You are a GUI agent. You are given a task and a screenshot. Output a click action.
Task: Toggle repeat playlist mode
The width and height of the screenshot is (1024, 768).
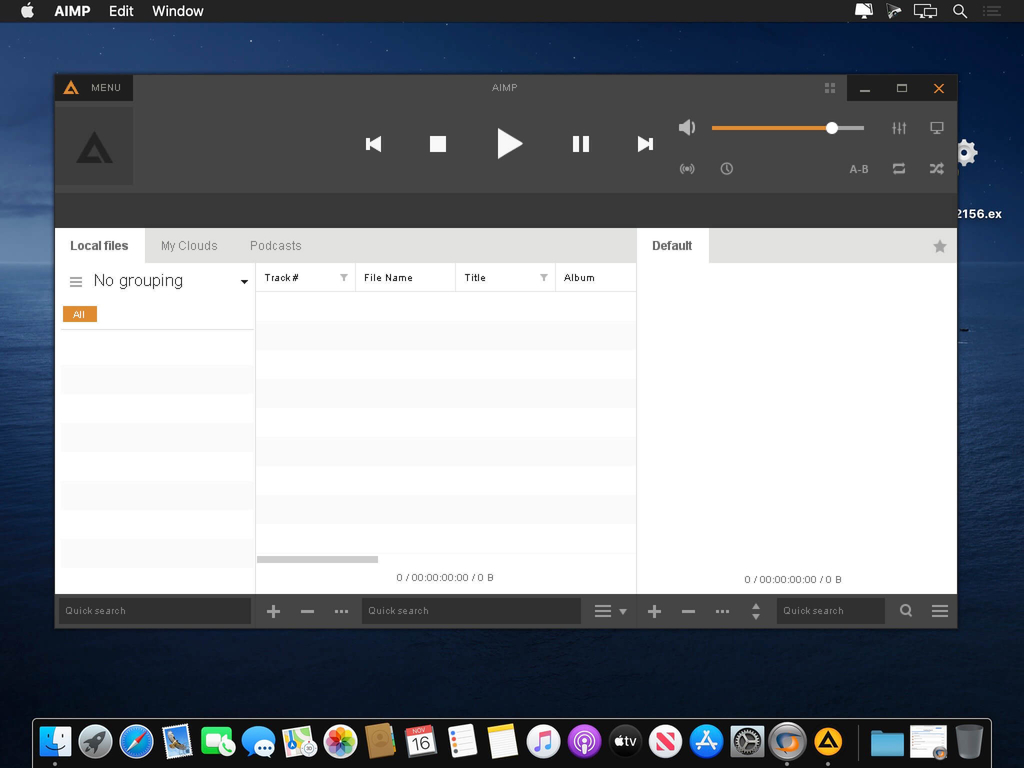899,169
